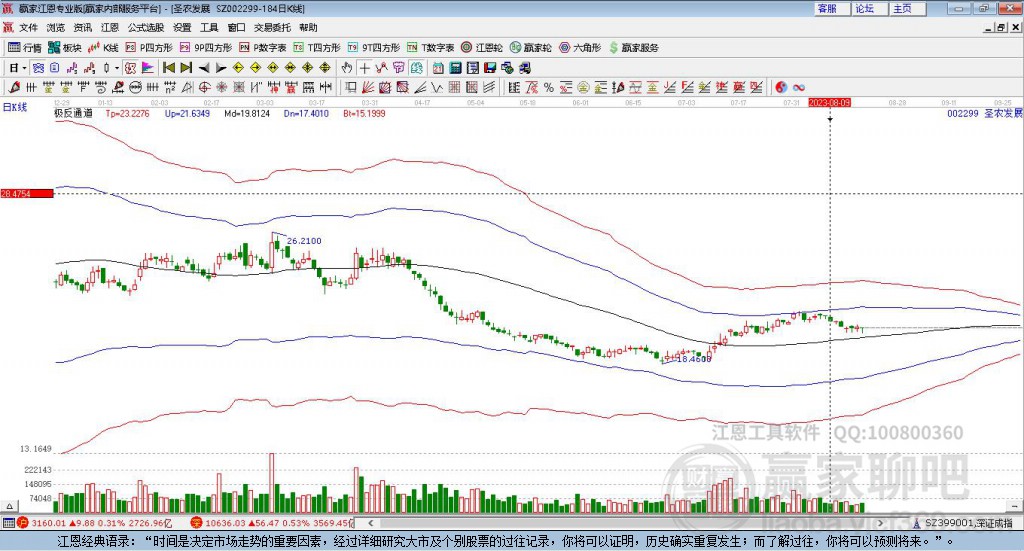Toggle the crosshair cursor tool
This screenshot has height=551, width=1024.
[x=365, y=68]
